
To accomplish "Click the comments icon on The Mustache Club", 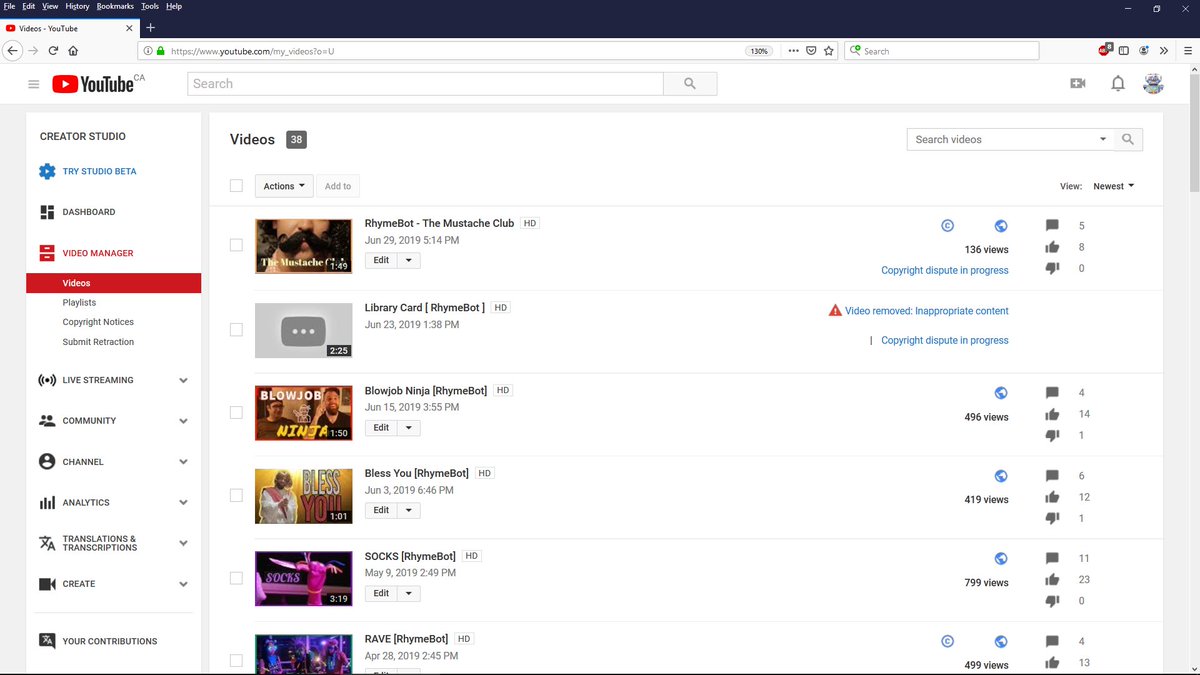I will click(1052, 226).
